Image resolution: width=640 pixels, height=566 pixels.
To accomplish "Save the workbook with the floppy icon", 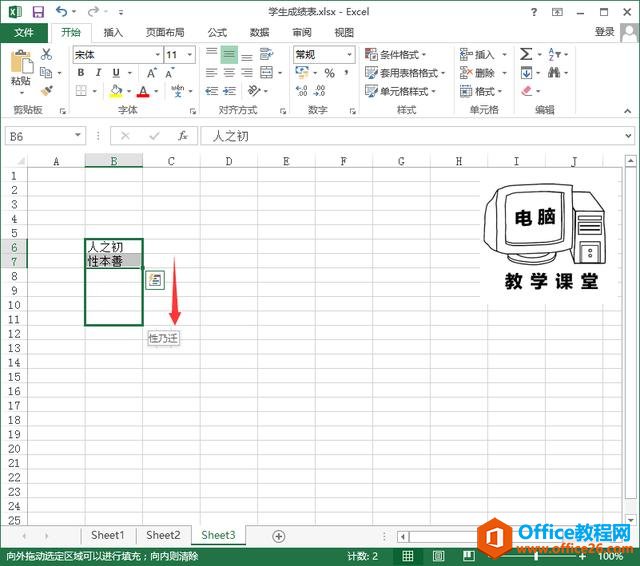I will point(38,12).
